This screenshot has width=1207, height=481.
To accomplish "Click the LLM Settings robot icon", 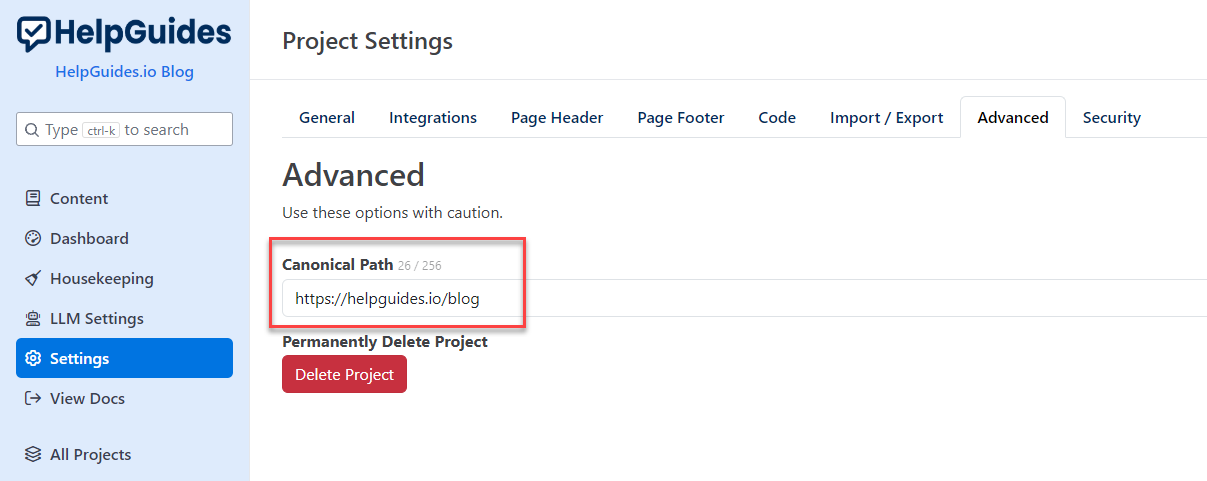I will (33, 319).
